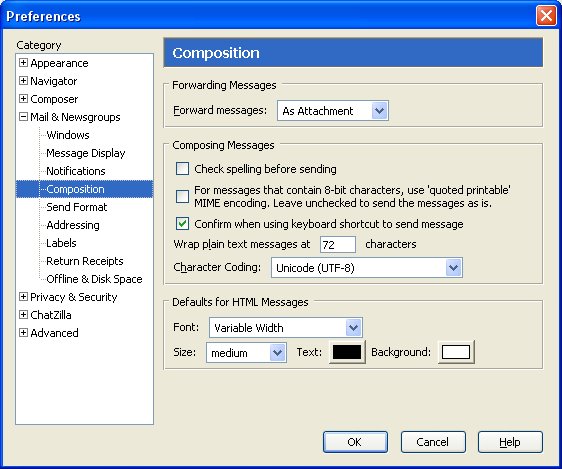Open the Font dropdown for HTML messages
Viewport: 562px width, 469px height.
point(286,327)
